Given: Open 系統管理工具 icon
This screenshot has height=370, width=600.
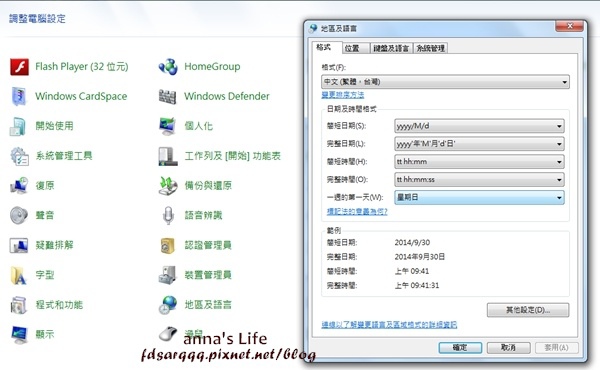Looking at the screenshot, I should tap(19, 156).
